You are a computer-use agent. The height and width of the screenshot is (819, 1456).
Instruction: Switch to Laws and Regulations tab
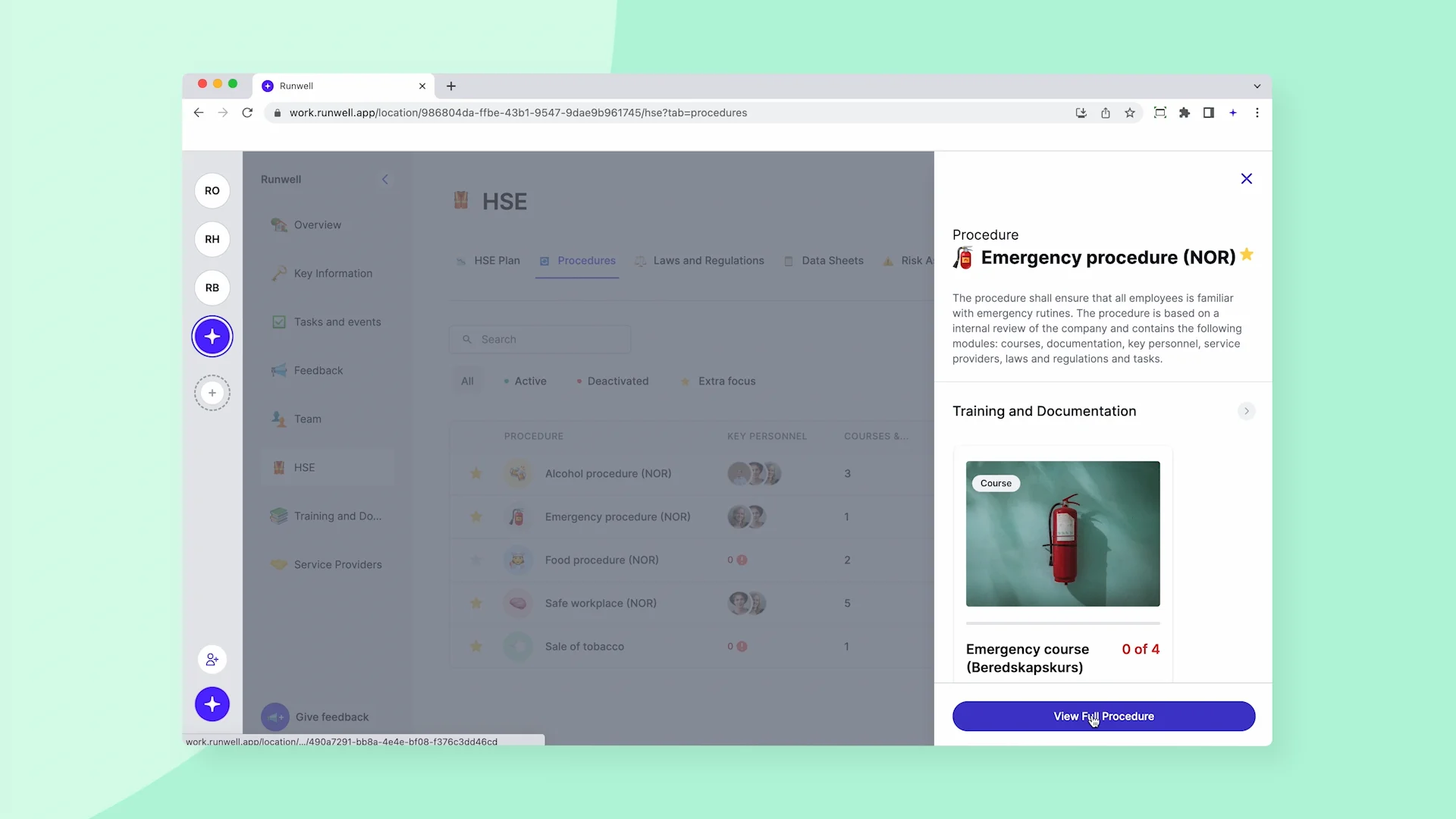tap(699, 261)
